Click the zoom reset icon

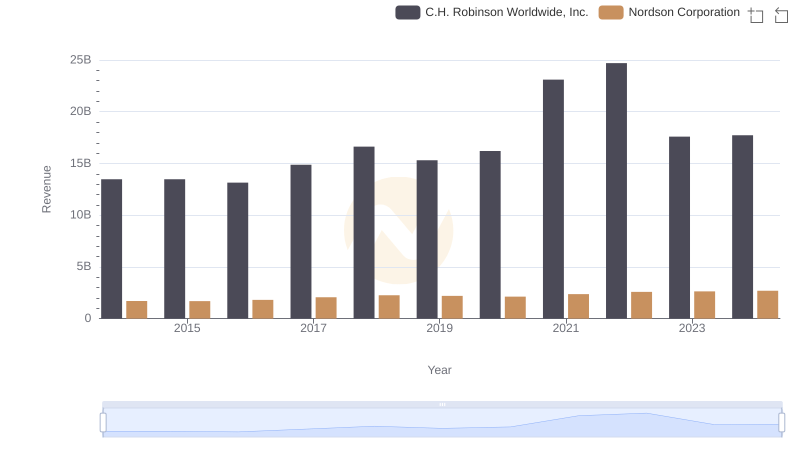pyautogui.click(x=781, y=15)
